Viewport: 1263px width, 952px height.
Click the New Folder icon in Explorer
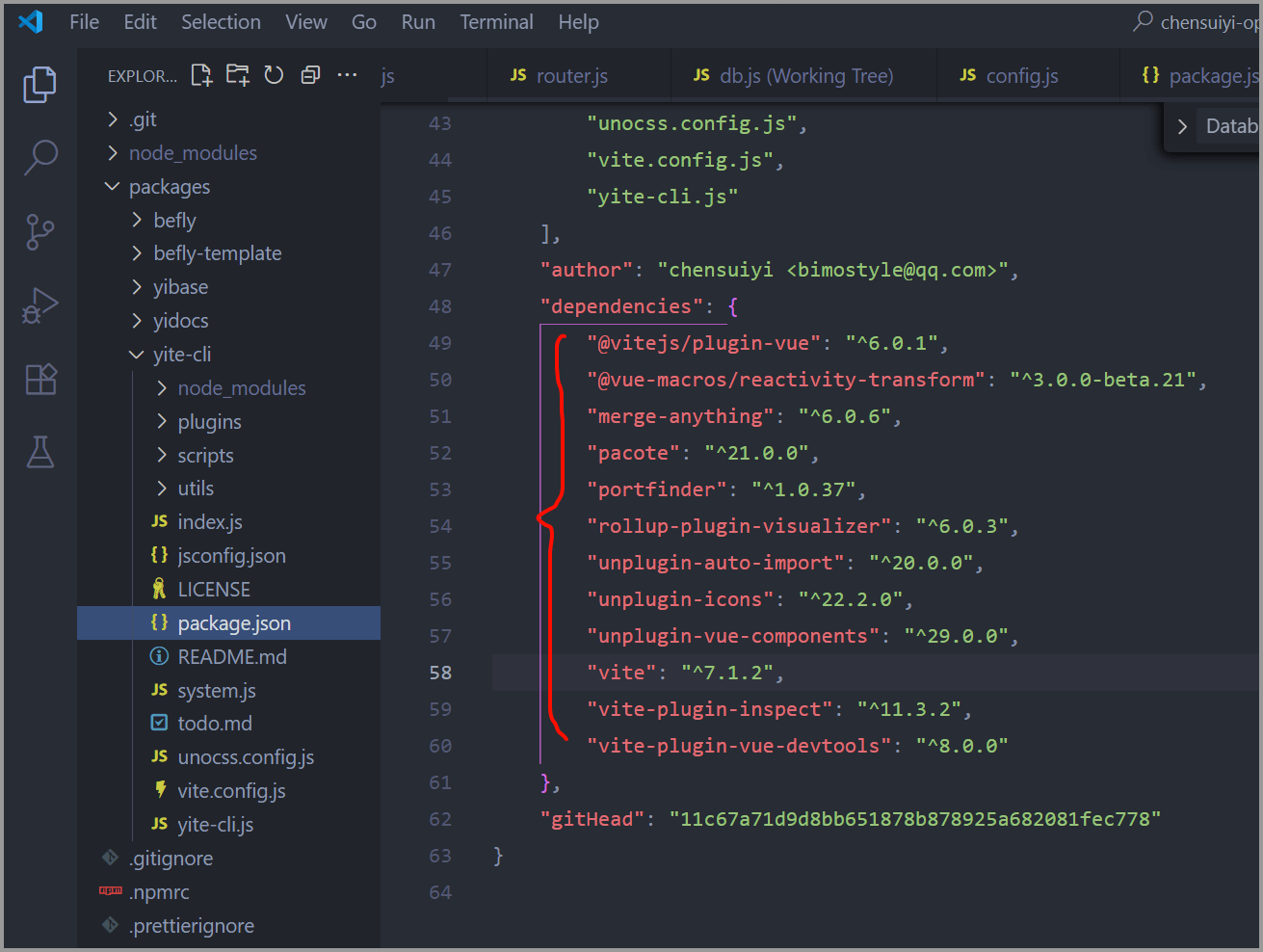pyautogui.click(x=237, y=75)
